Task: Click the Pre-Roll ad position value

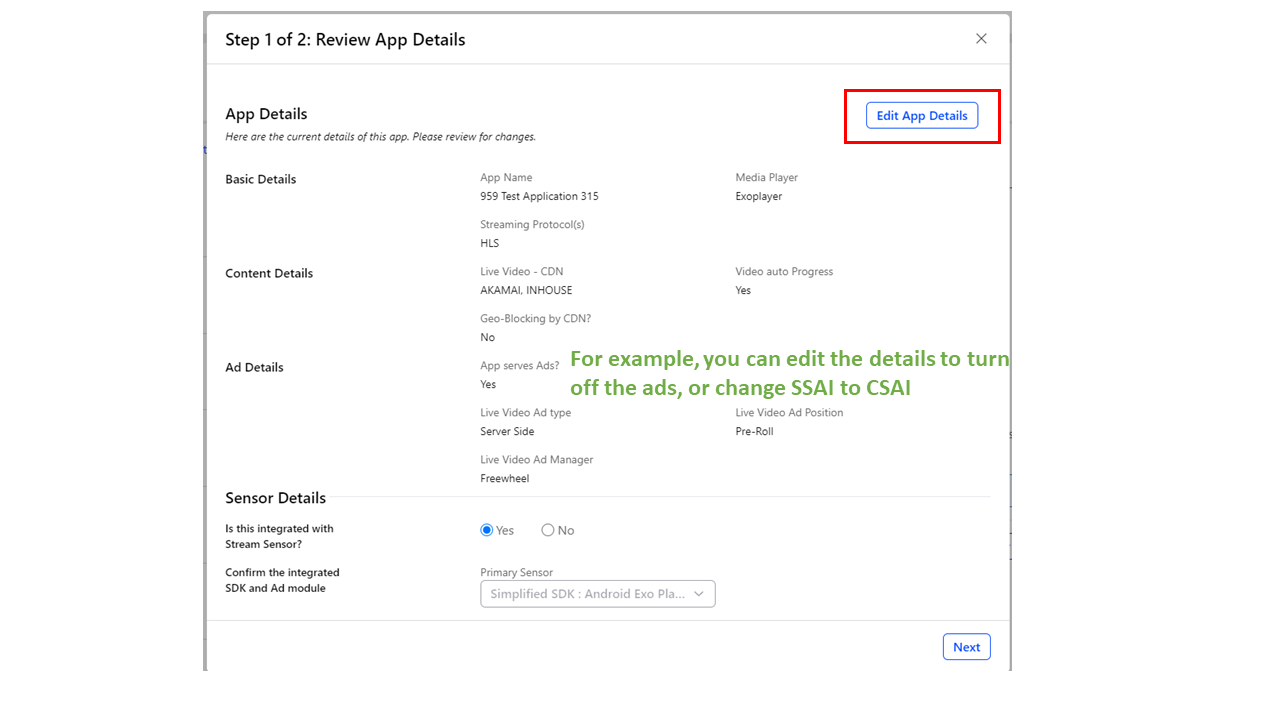Action: coord(754,431)
